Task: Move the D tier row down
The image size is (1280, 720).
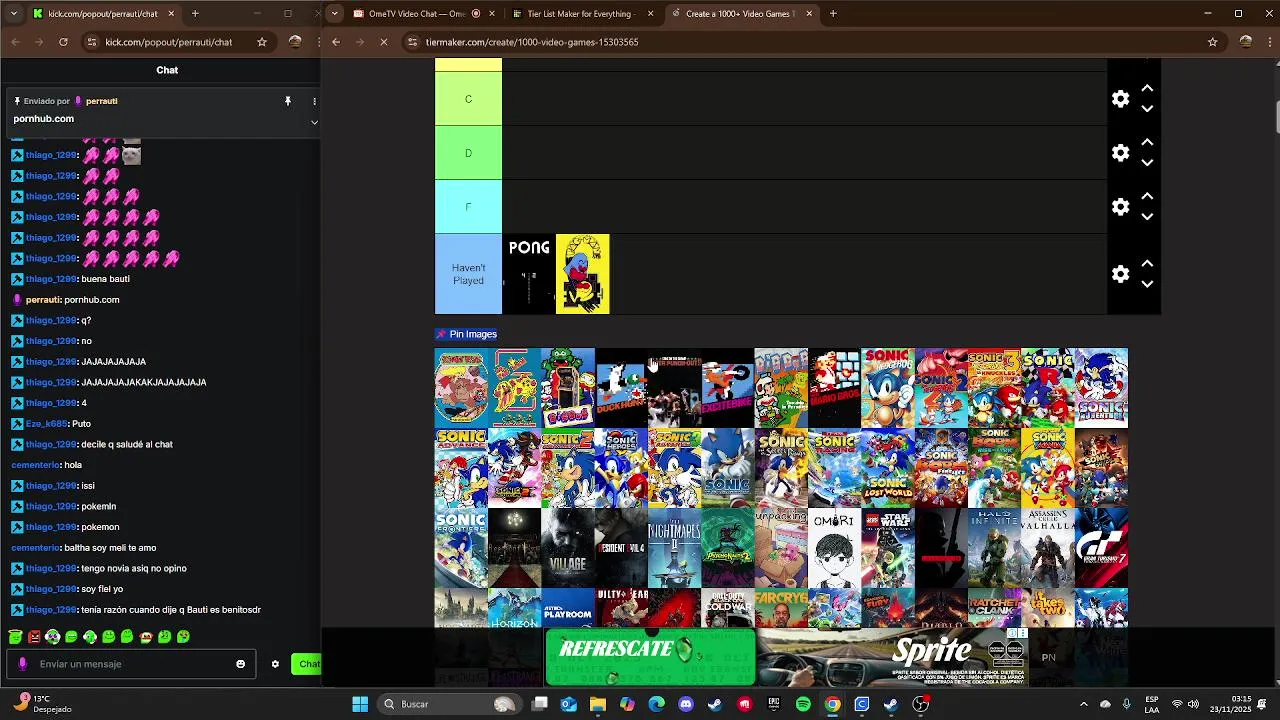Action: click(x=1147, y=163)
